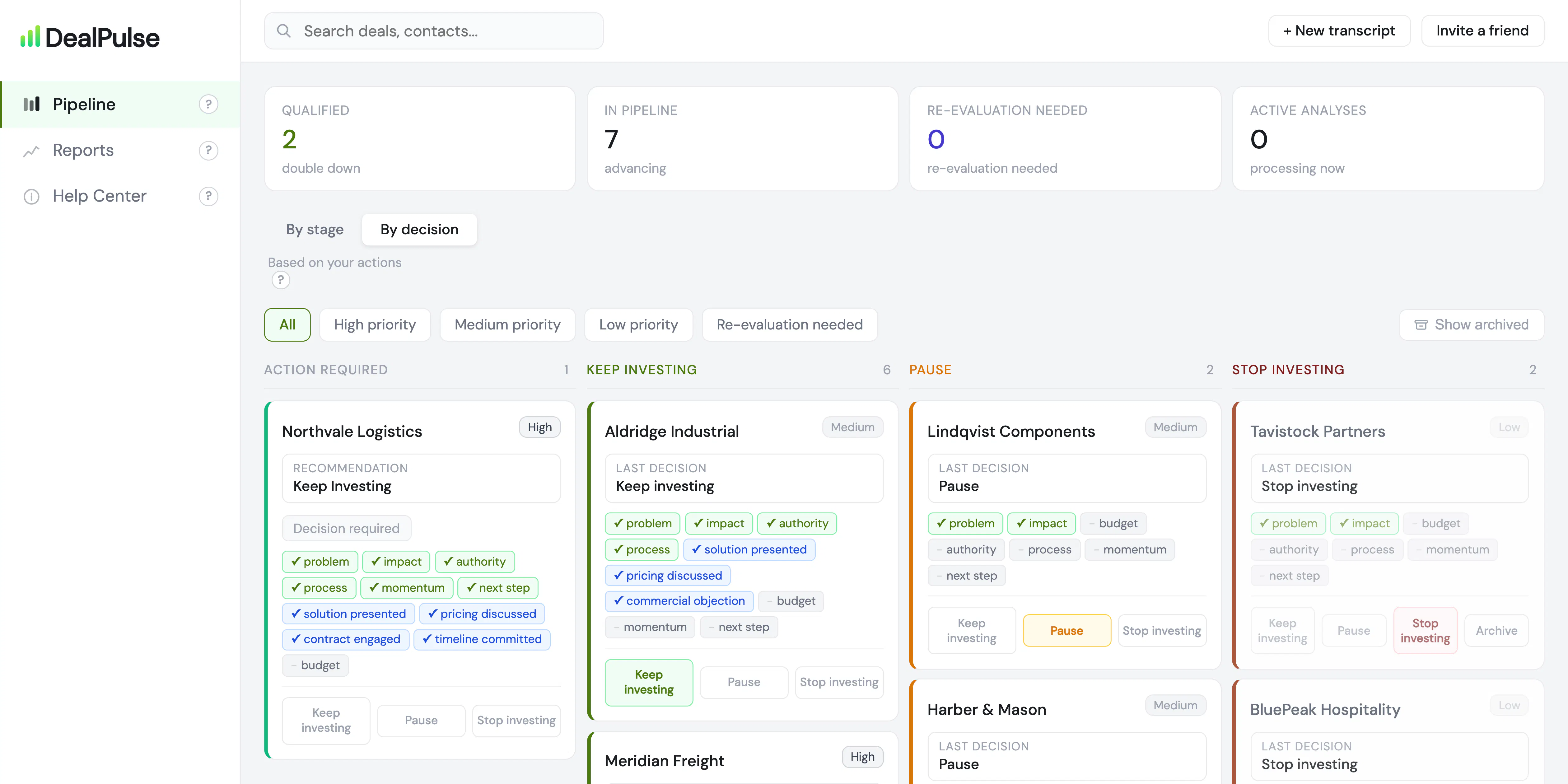Select the By decision view tab
The height and width of the screenshot is (784, 1568).
point(419,230)
